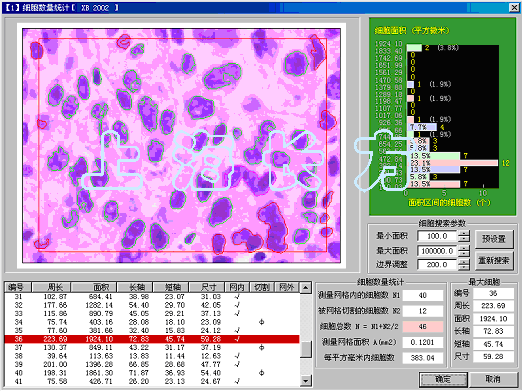
Task: Decrease 最大面积 value with down stepper arrow
Action: pos(464,254)
